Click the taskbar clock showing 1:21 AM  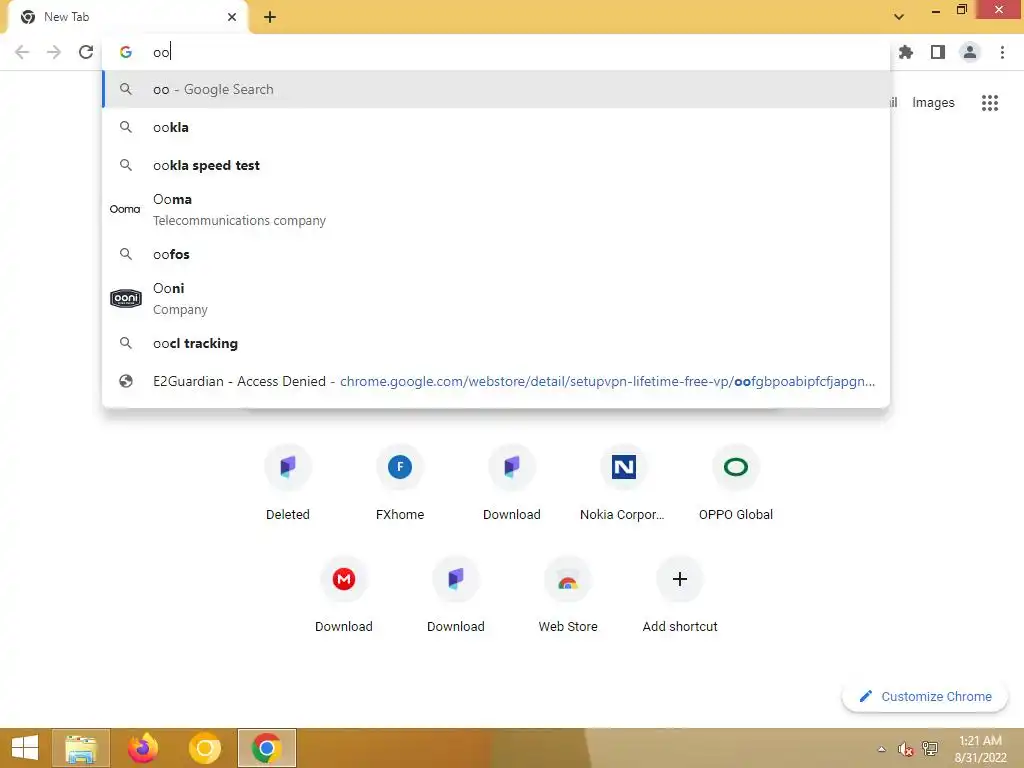[x=980, y=749]
